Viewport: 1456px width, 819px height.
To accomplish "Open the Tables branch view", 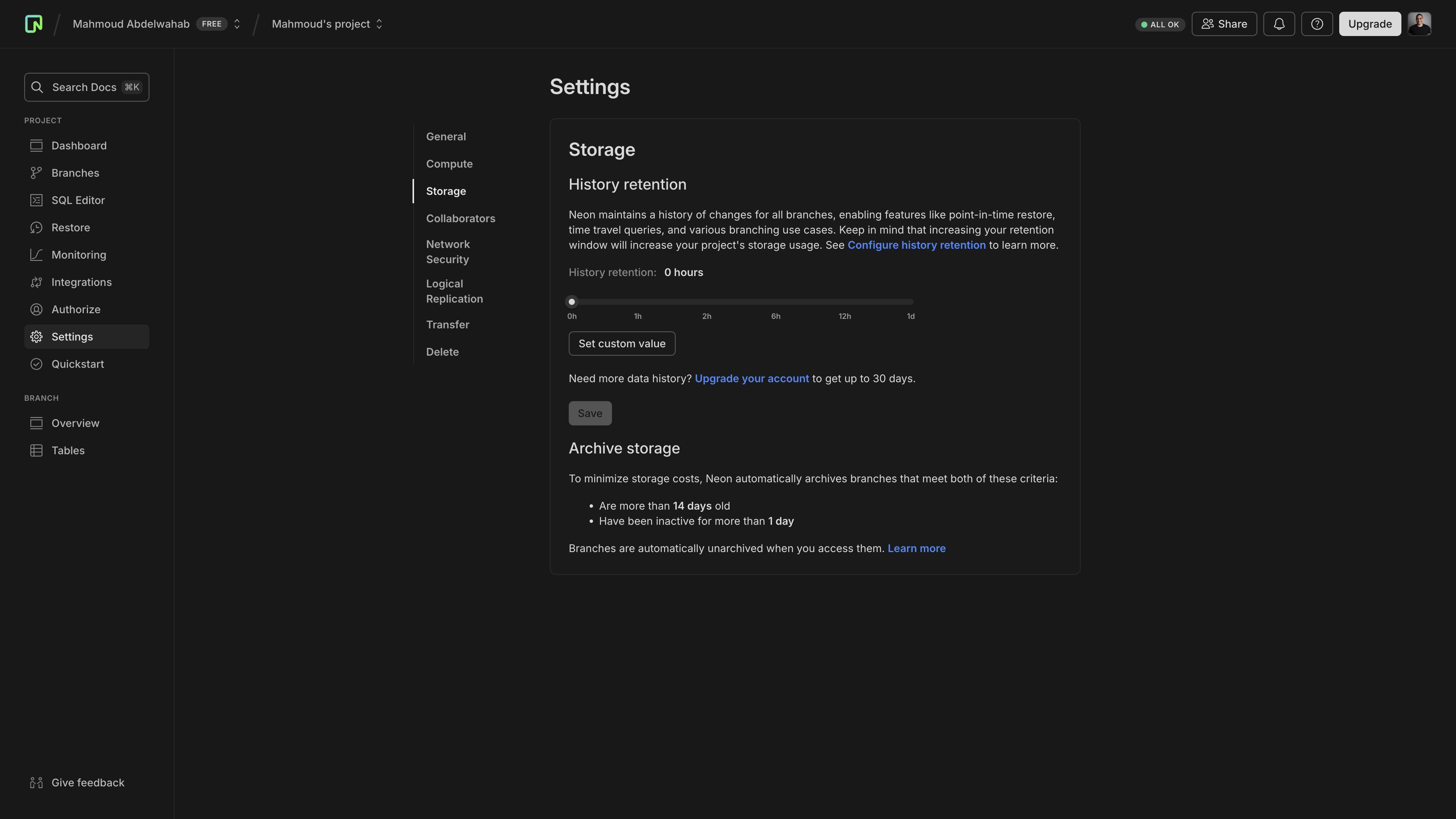I will (68, 450).
